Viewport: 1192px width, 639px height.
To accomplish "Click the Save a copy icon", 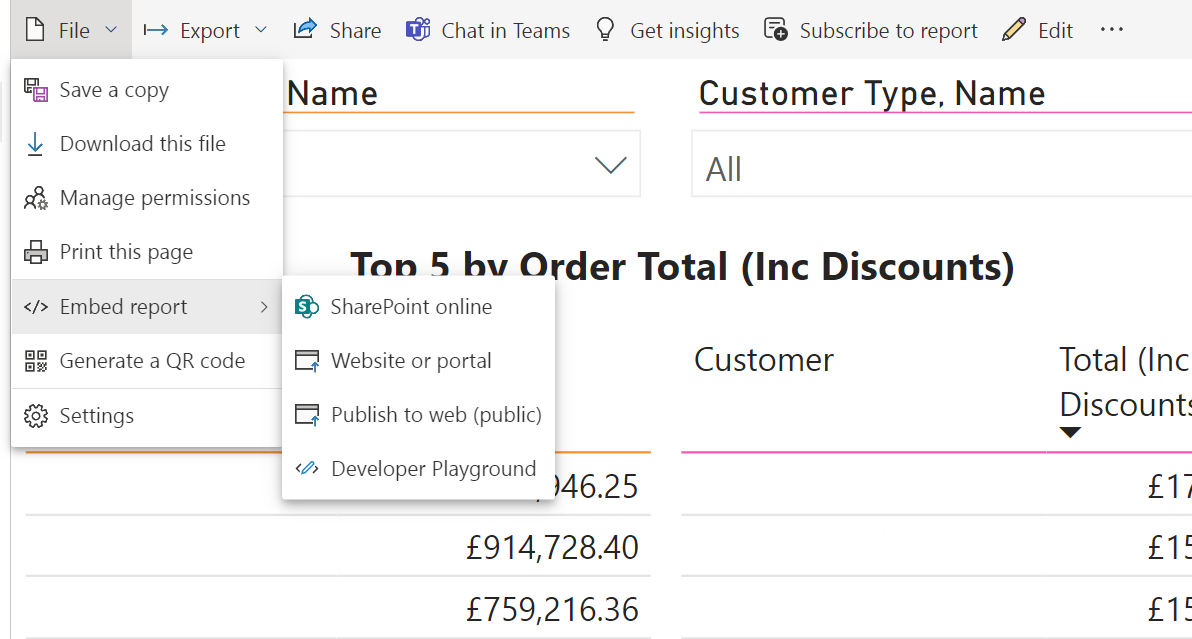I will 36,90.
